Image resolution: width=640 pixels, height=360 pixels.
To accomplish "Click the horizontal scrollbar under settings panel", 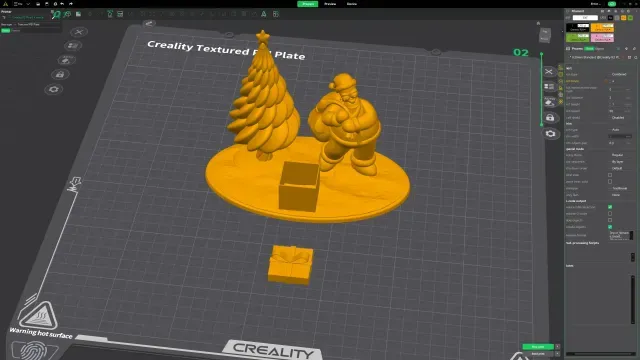I will [x=601, y=354].
